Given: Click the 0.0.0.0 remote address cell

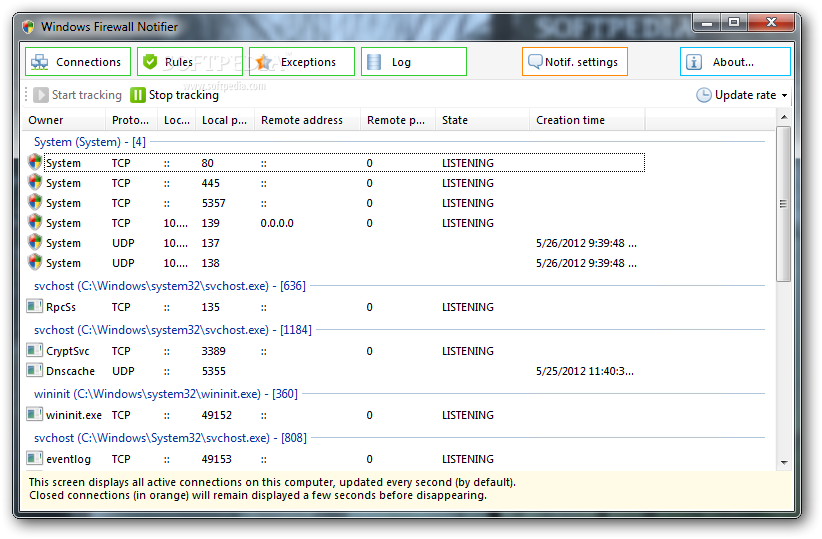Looking at the screenshot, I should pos(277,223).
